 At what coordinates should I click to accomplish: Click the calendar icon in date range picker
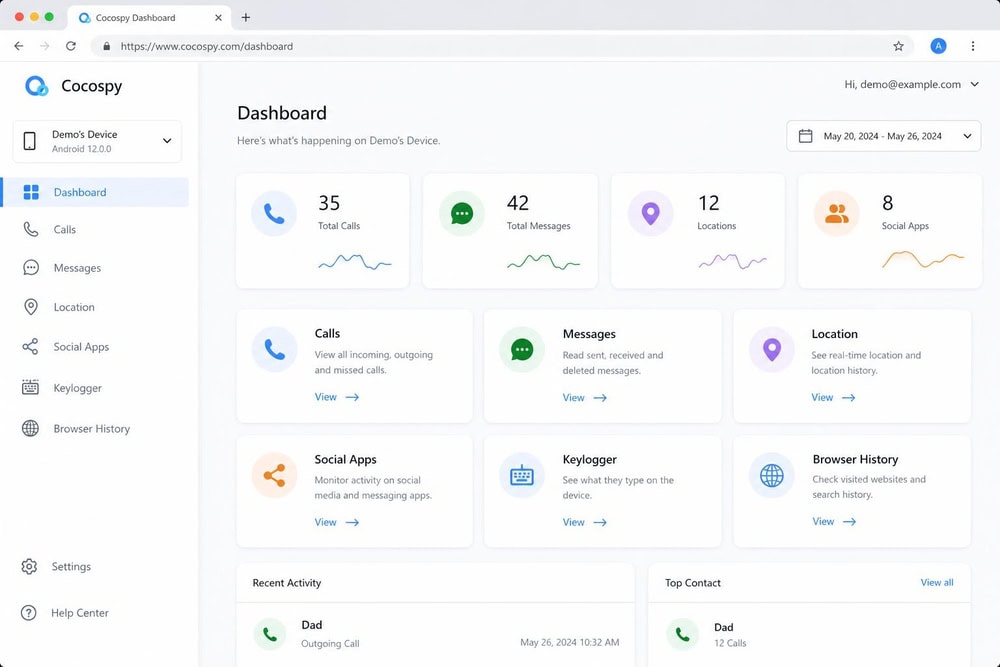[805, 136]
